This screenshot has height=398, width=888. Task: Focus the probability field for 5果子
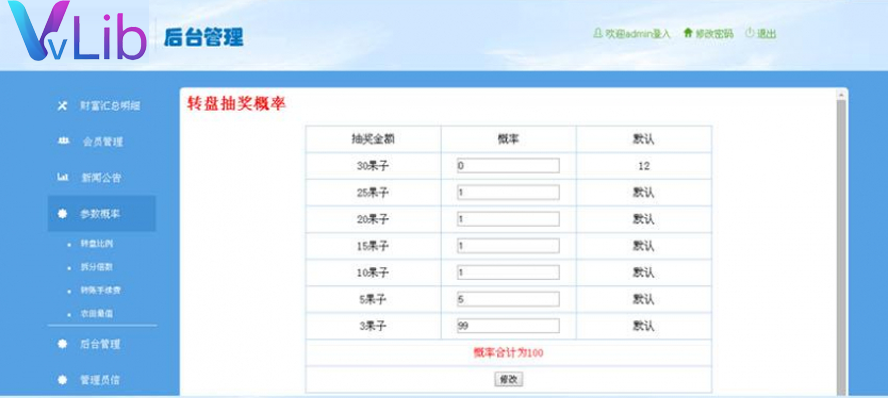pos(508,299)
